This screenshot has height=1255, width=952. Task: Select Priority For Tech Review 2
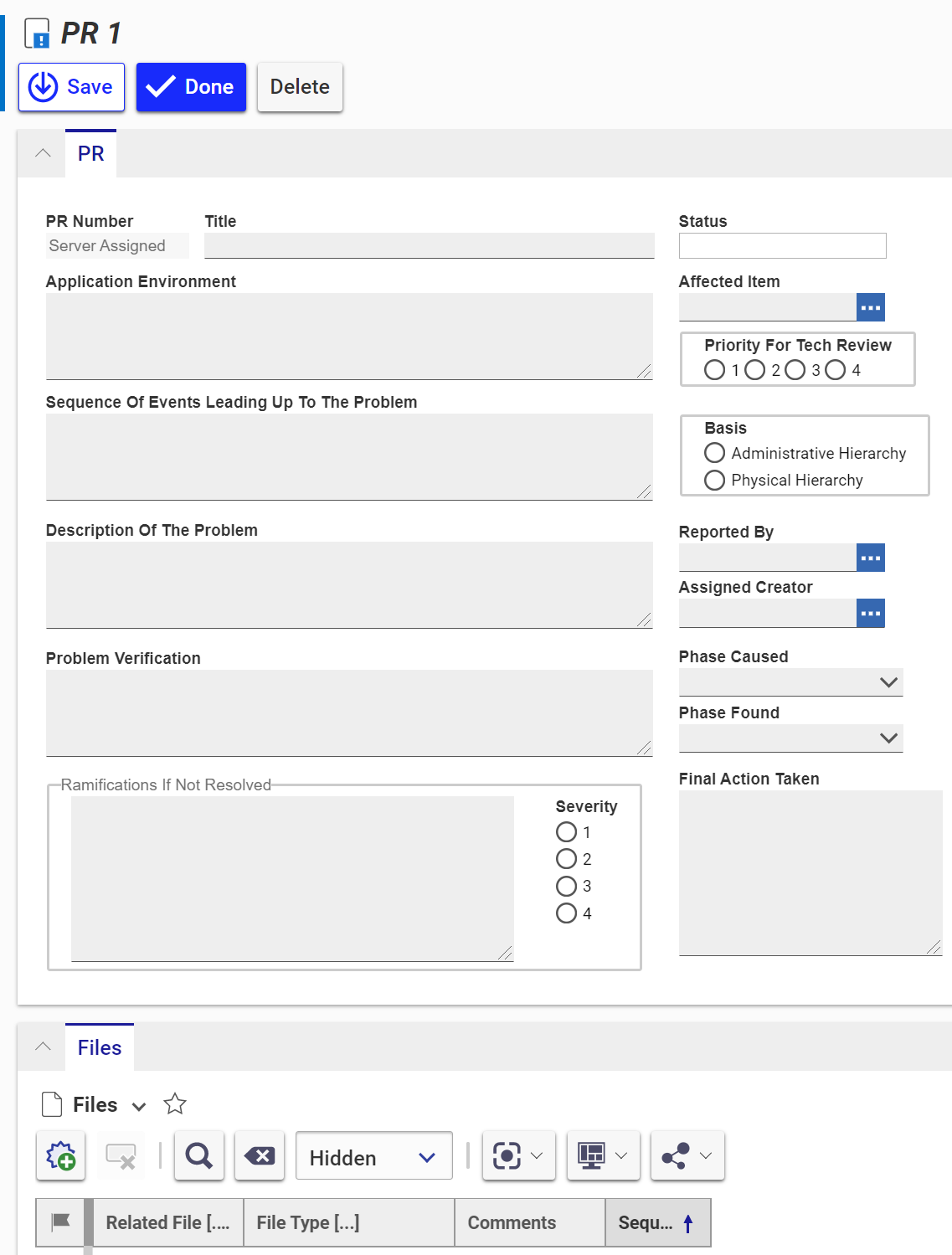coord(754,370)
